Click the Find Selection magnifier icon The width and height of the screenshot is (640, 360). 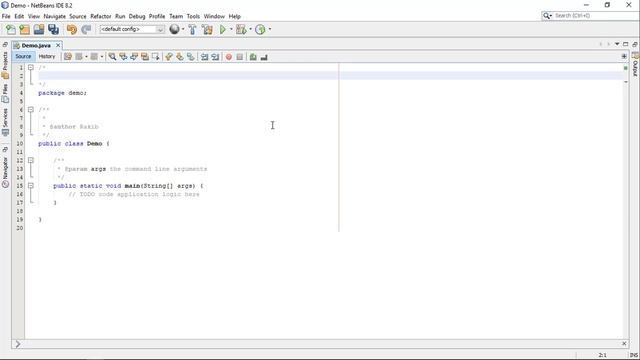point(112,57)
